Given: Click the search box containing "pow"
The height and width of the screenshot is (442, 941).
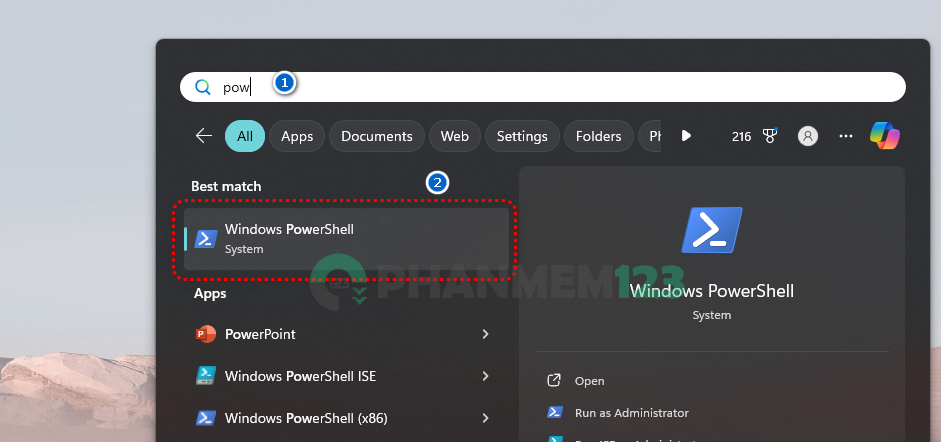Looking at the screenshot, I should coord(543,87).
